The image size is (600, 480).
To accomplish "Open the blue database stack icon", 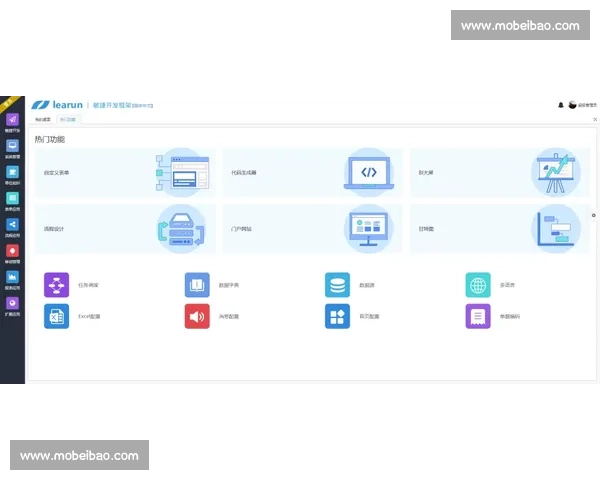I will 337,285.
